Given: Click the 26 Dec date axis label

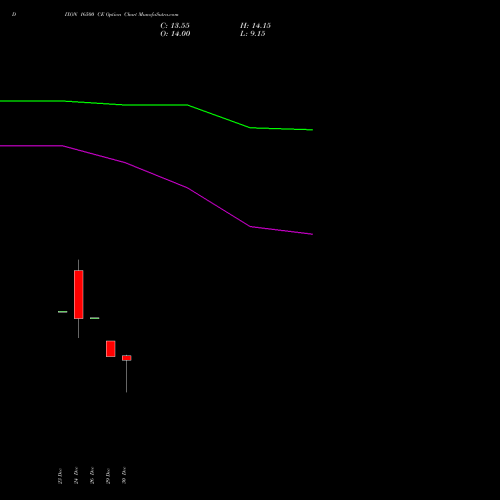Looking at the screenshot, I should tap(92, 476).
